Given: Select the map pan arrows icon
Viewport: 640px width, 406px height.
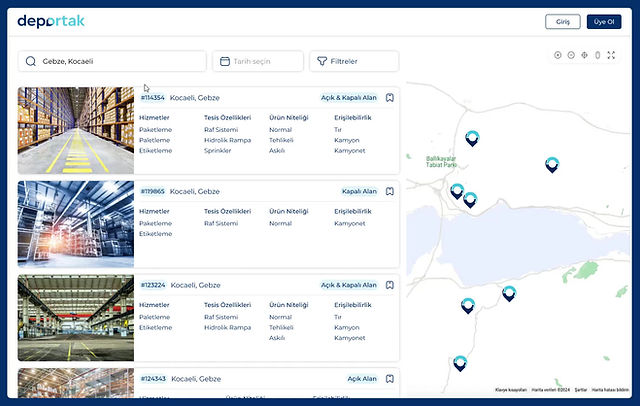Looking at the screenshot, I should click(x=584, y=55).
